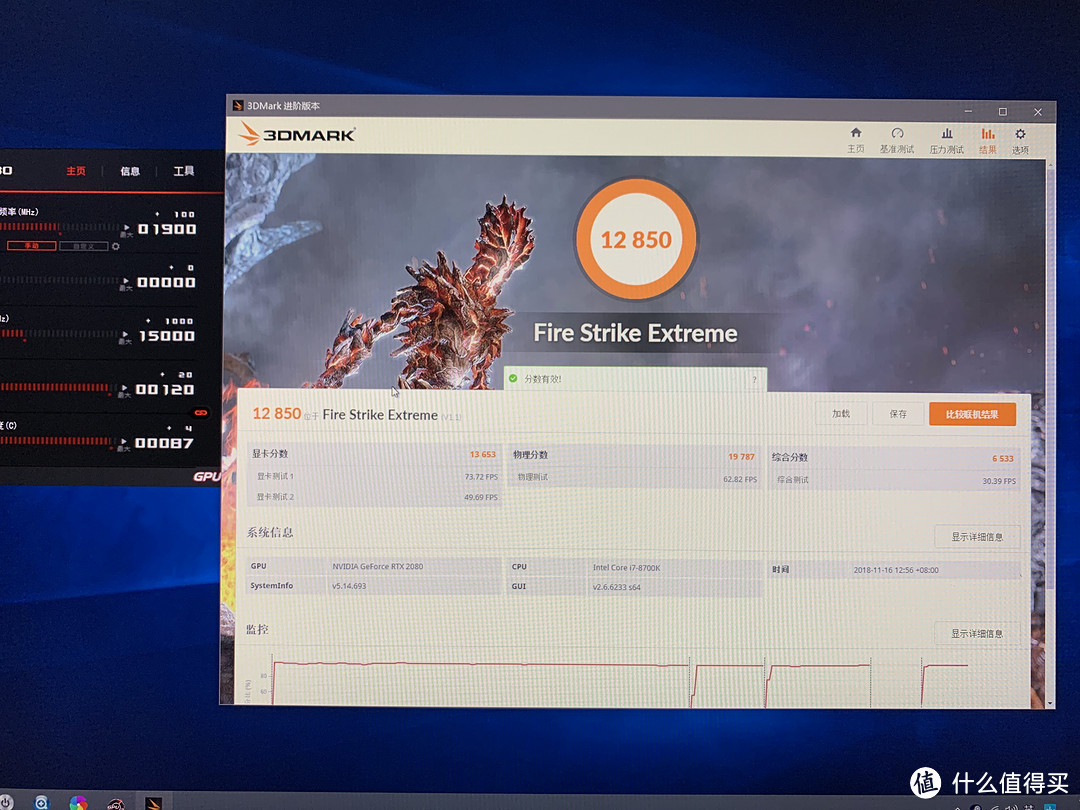
Task: Click the 73.72 FPS graphics test 1 value
Action: pyautogui.click(x=481, y=477)
